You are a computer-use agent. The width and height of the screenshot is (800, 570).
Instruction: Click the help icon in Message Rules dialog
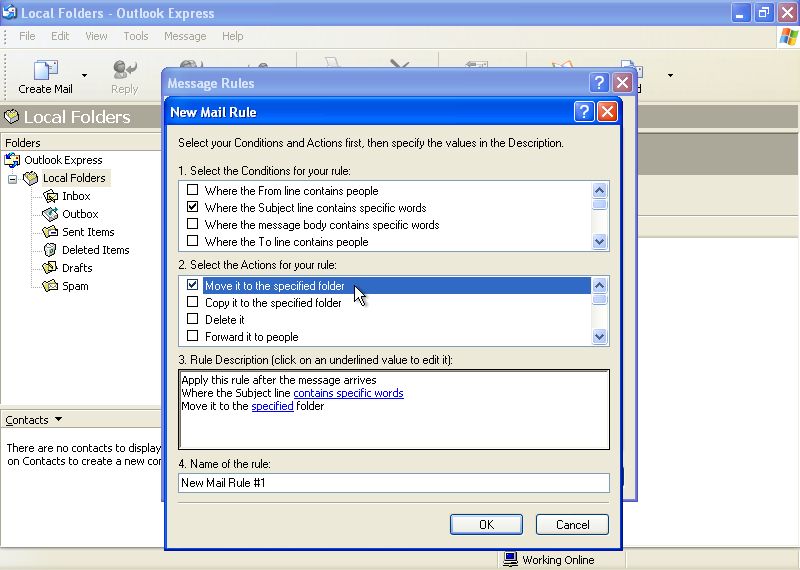(x=599, y=83)
